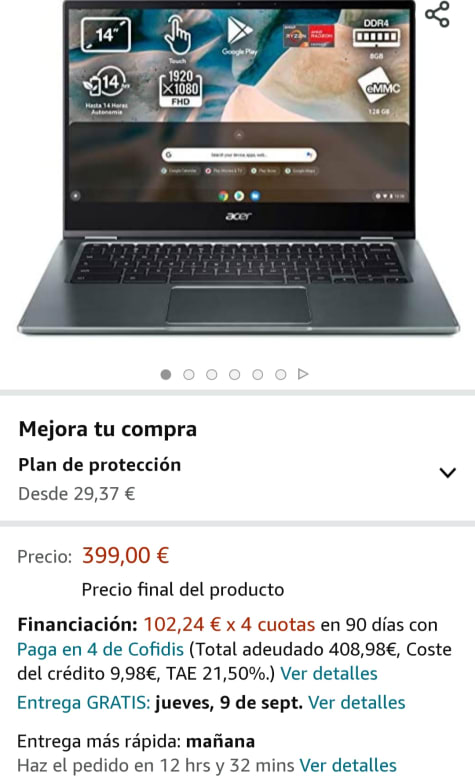475x778 pixels.
Task: Open Ver detalles next to jueves, 9 de sept.
Action: [356, 703]
